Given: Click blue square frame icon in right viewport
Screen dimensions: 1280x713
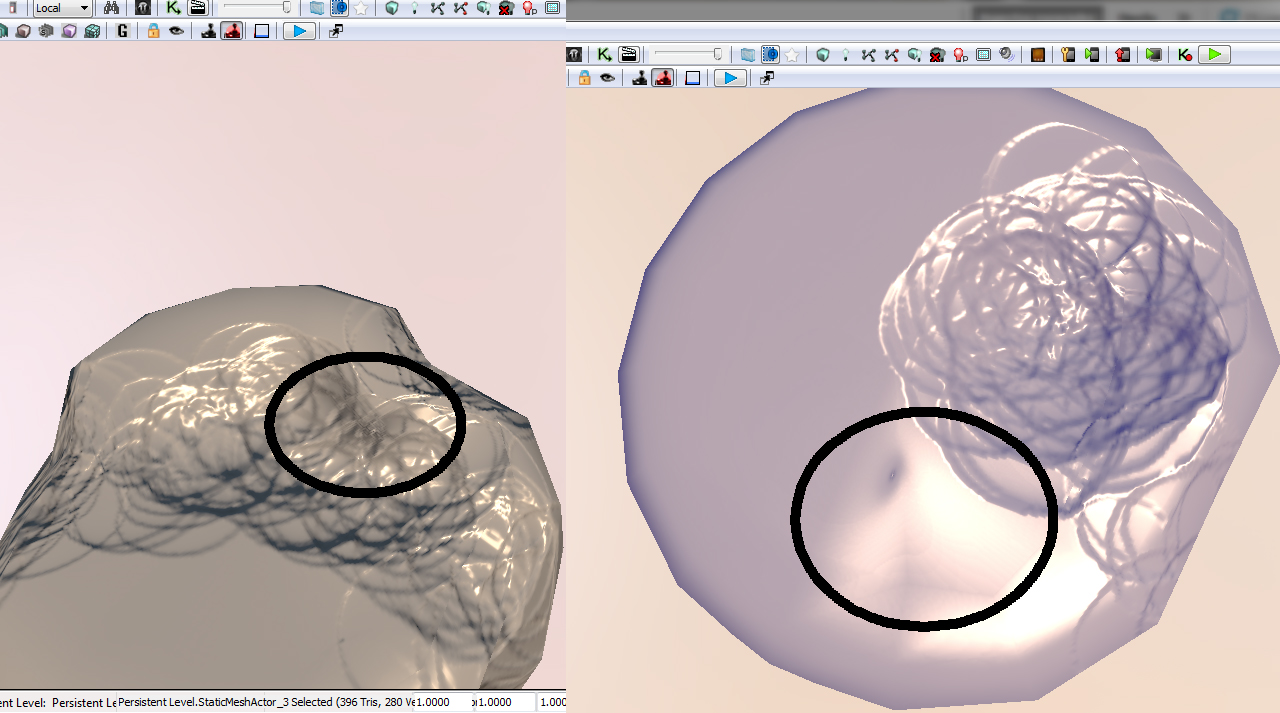Looking at the screenshot, I should 693,78.
